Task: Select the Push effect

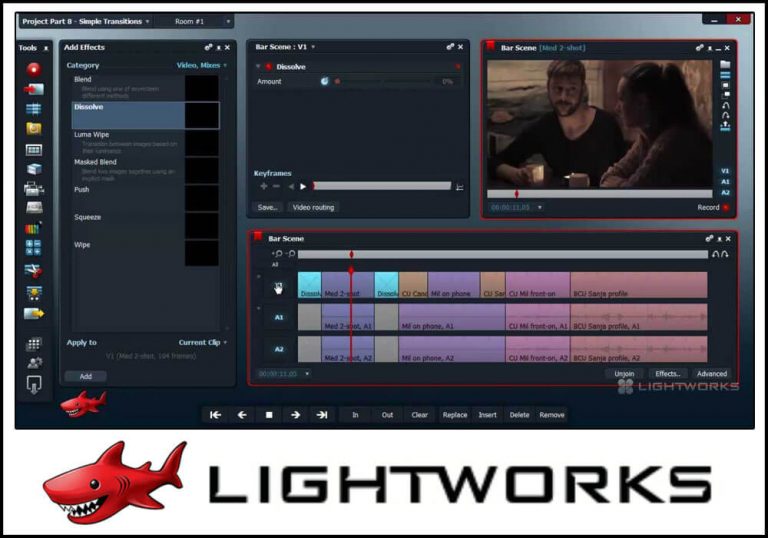Action: (145, 197)
